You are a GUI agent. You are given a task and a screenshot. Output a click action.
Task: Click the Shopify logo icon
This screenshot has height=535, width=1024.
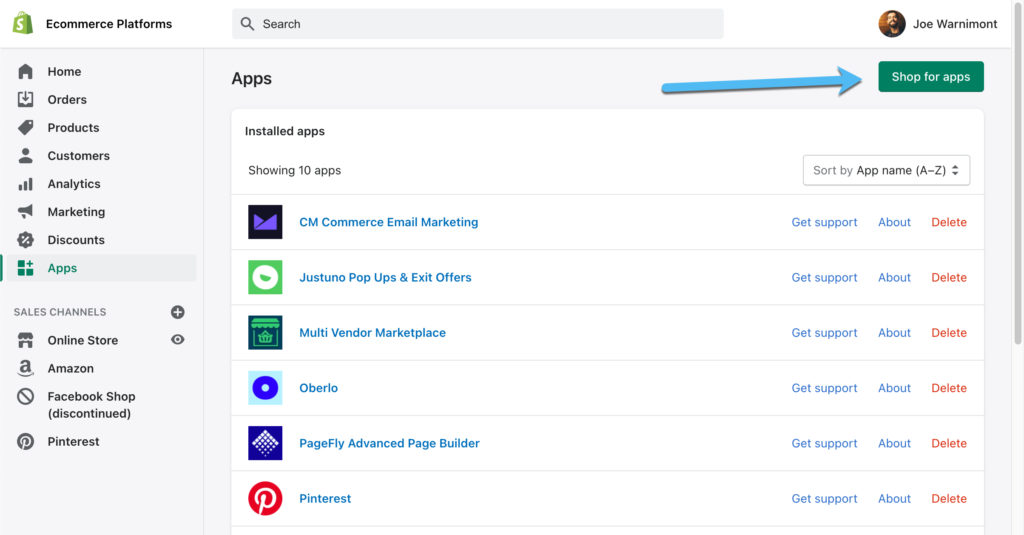23,24
